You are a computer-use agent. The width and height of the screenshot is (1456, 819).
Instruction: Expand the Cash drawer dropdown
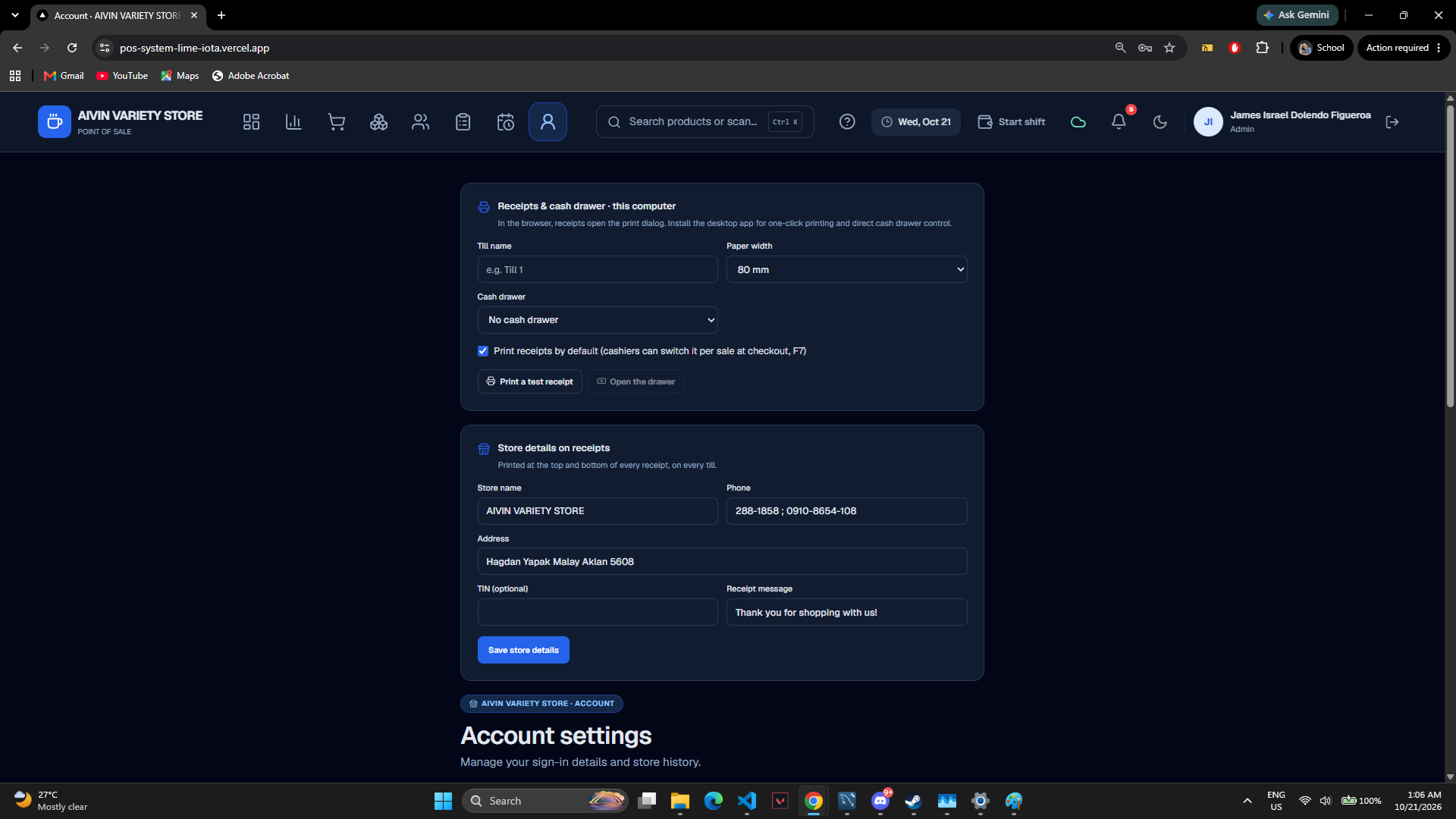598,320
